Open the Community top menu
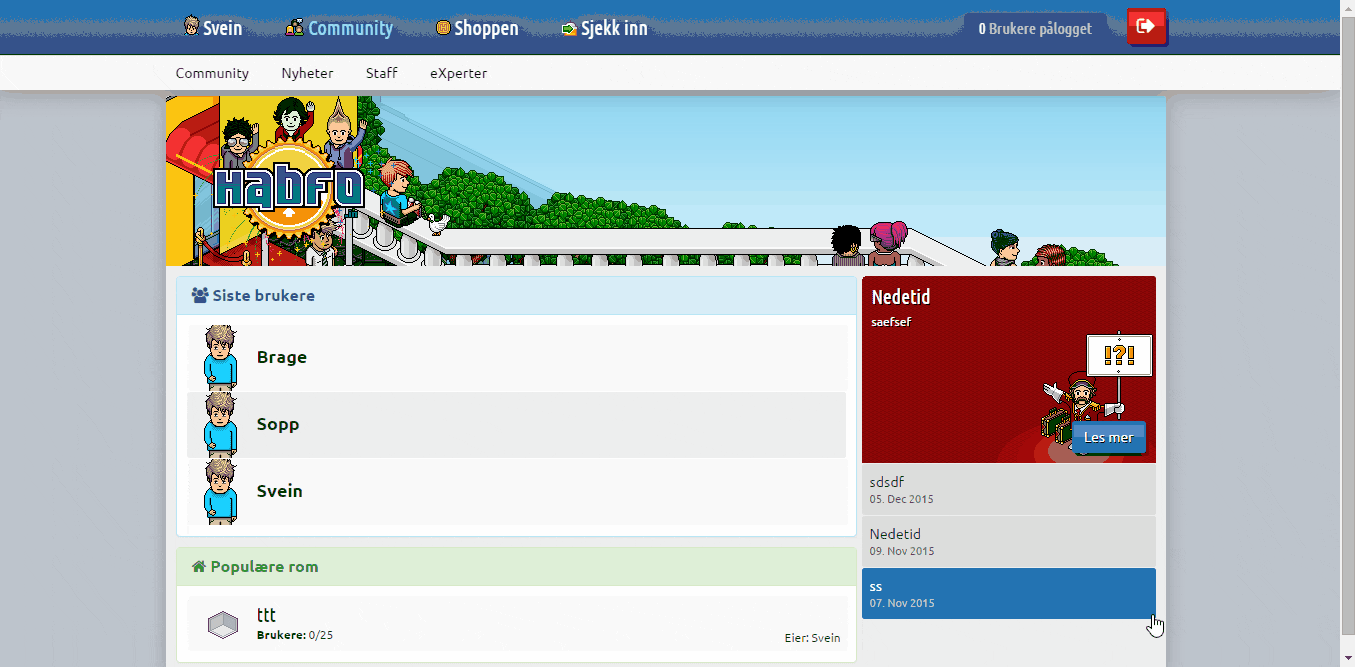Screen dimensions: 1355x667 [339, 28]
